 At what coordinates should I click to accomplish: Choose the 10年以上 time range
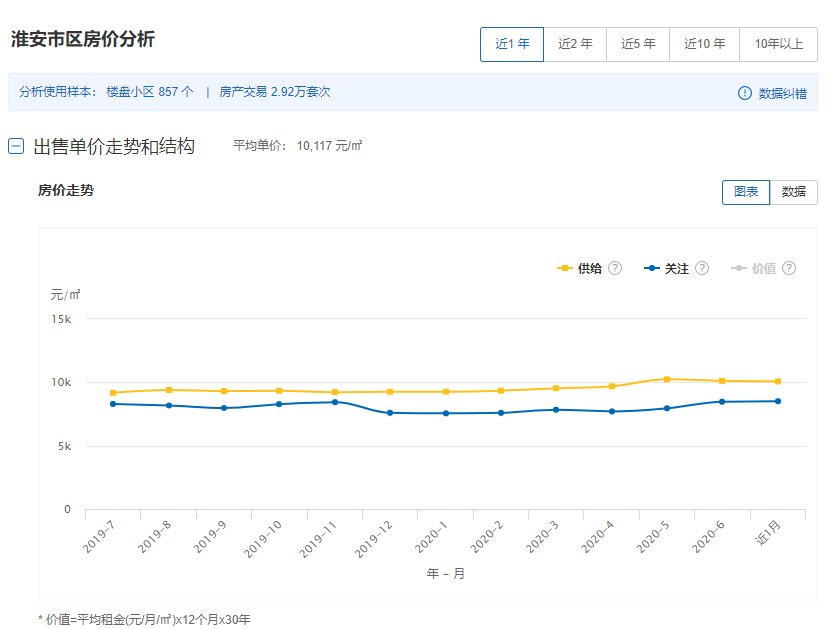pyautogui.click(x=778, y=44)
